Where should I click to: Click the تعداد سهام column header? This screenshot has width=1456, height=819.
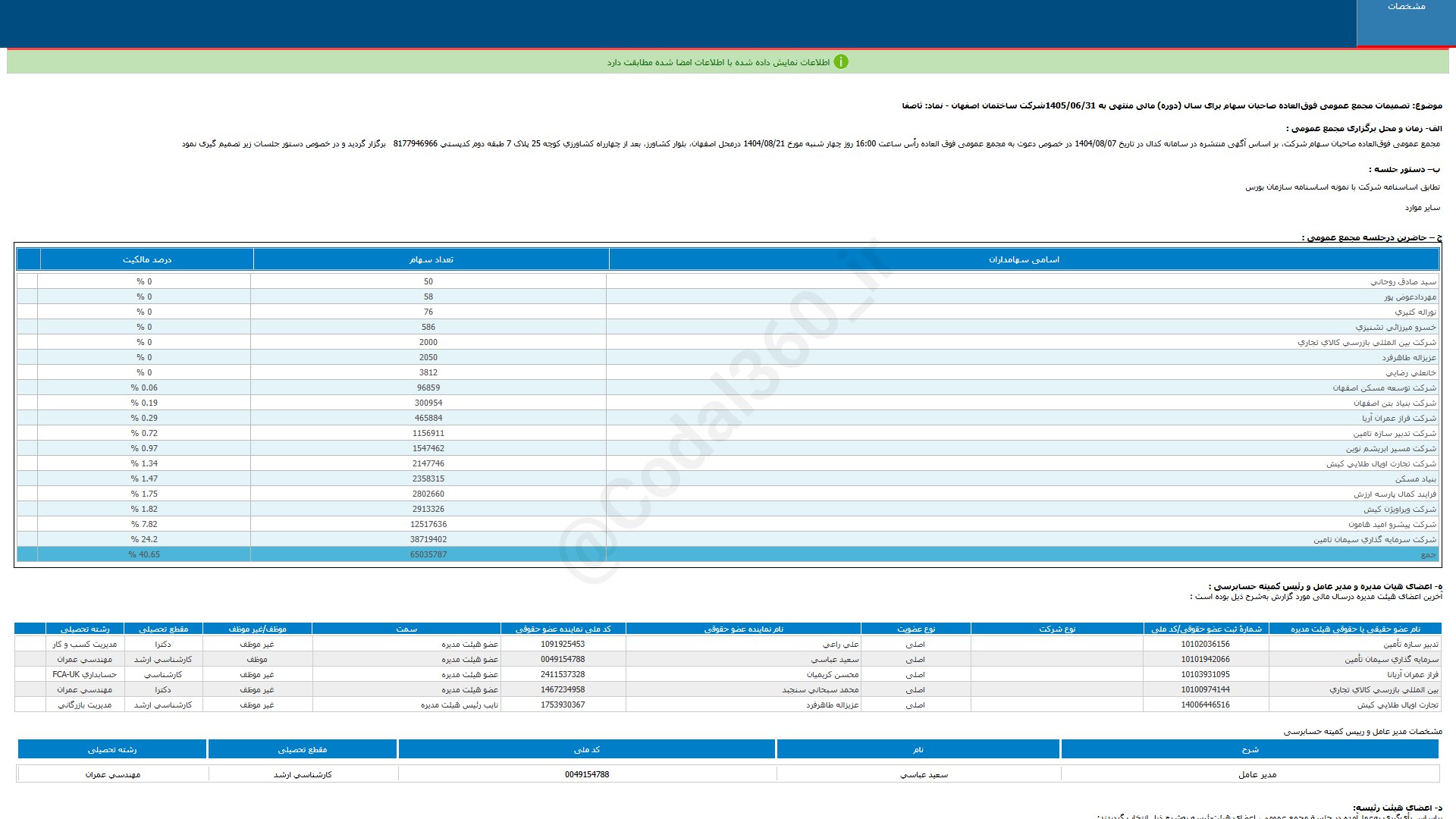431,259
